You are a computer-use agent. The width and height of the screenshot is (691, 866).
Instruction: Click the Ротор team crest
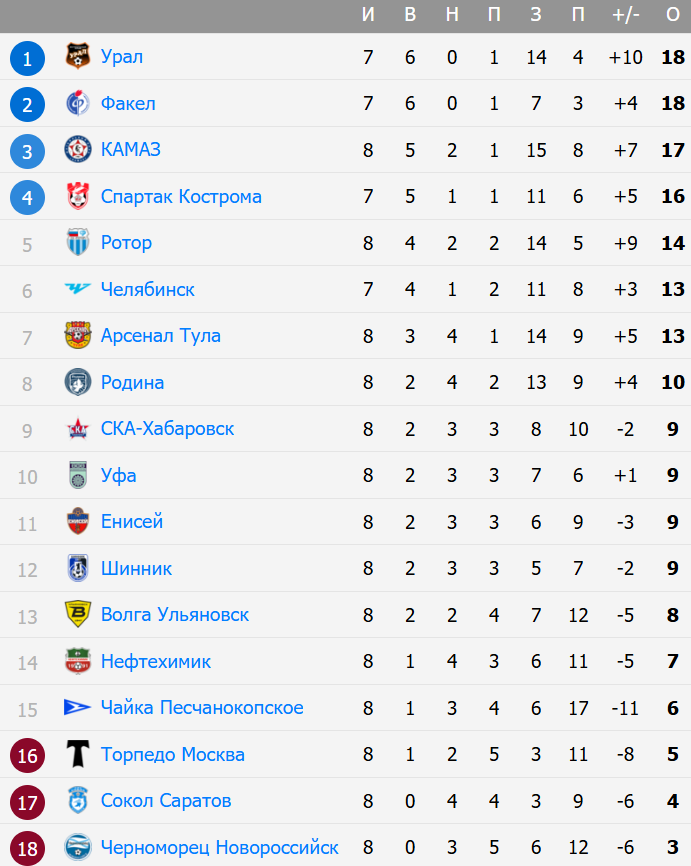point(78,243)
